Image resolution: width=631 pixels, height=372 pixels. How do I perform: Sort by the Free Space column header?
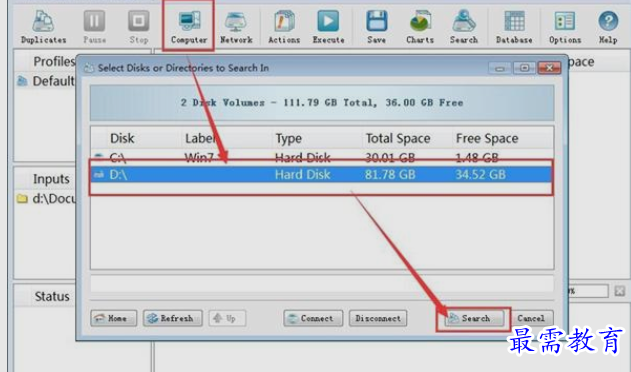point(487,138)
